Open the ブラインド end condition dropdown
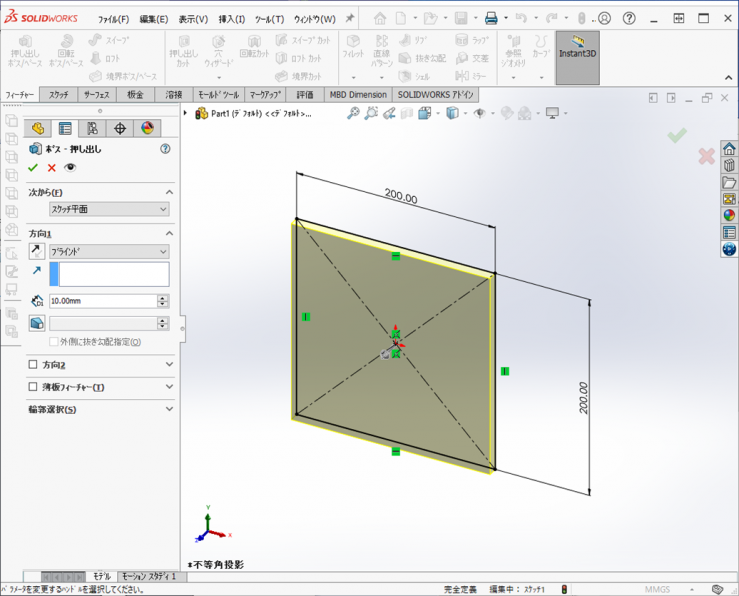The width and height of the screenshot is (739, 596). pos(109,252)
